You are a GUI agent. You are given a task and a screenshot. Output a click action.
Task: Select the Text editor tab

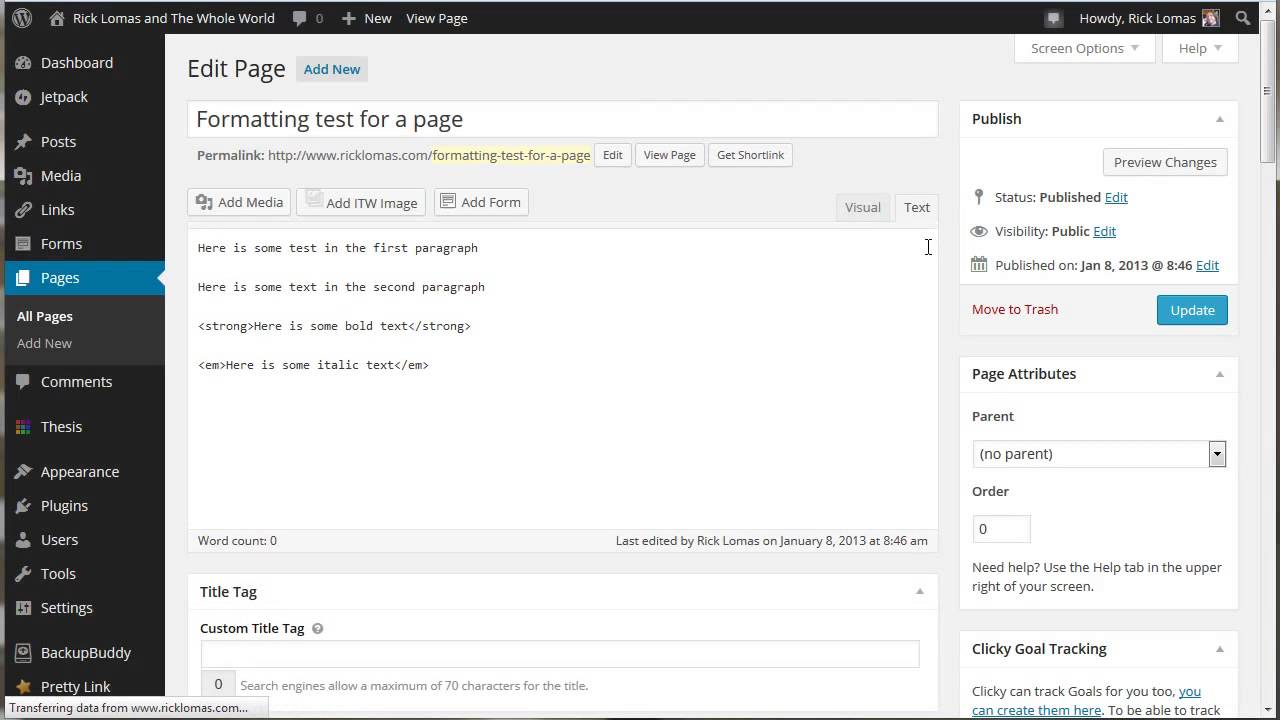coord(916,207)
